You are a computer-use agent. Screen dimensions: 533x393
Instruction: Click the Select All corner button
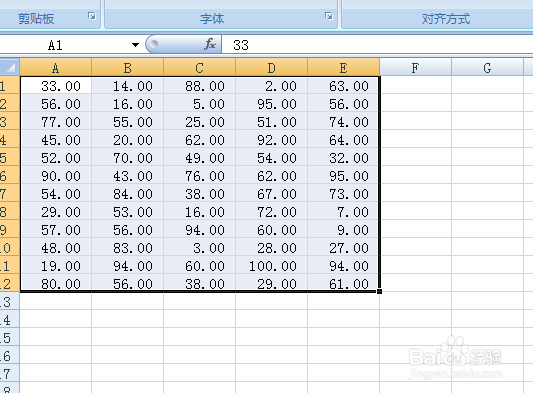10,67
